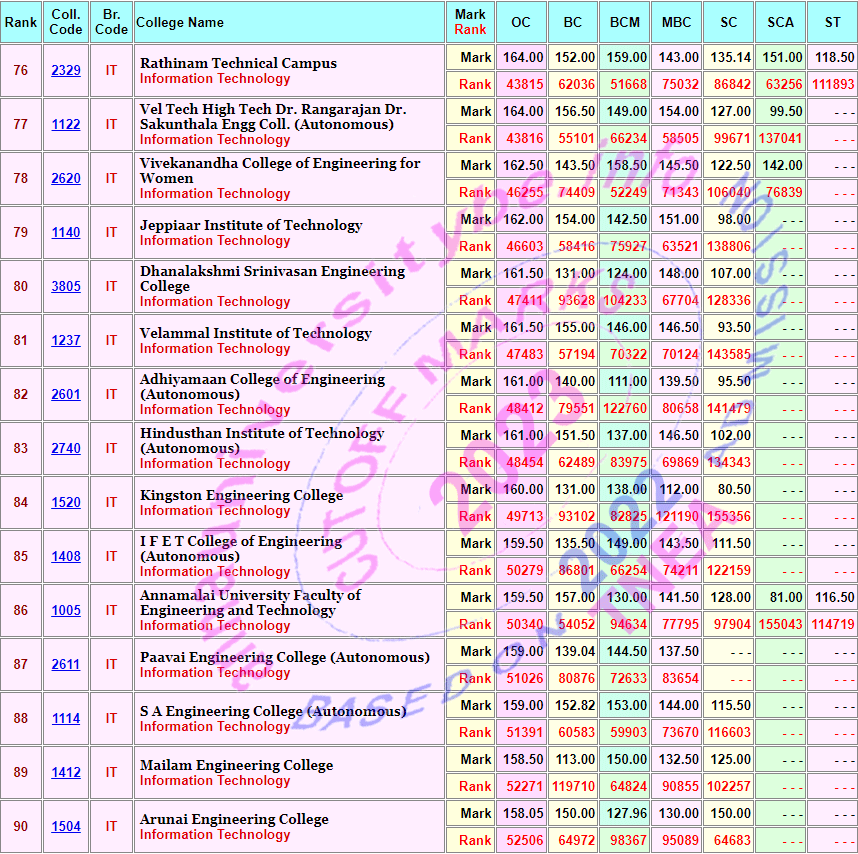Open college code link 1122

(x=66, y=124)
